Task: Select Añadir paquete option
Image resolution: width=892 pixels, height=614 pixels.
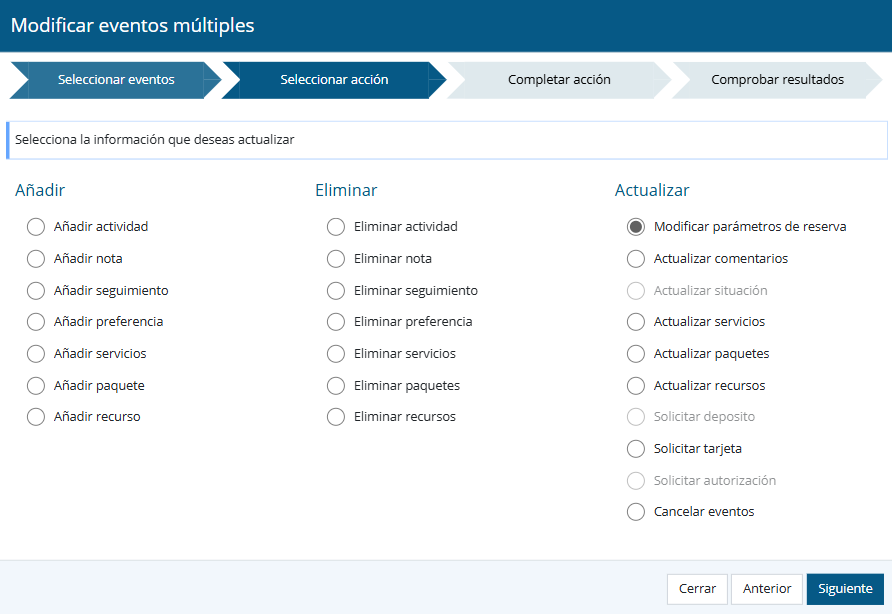Action: [36, 386]
